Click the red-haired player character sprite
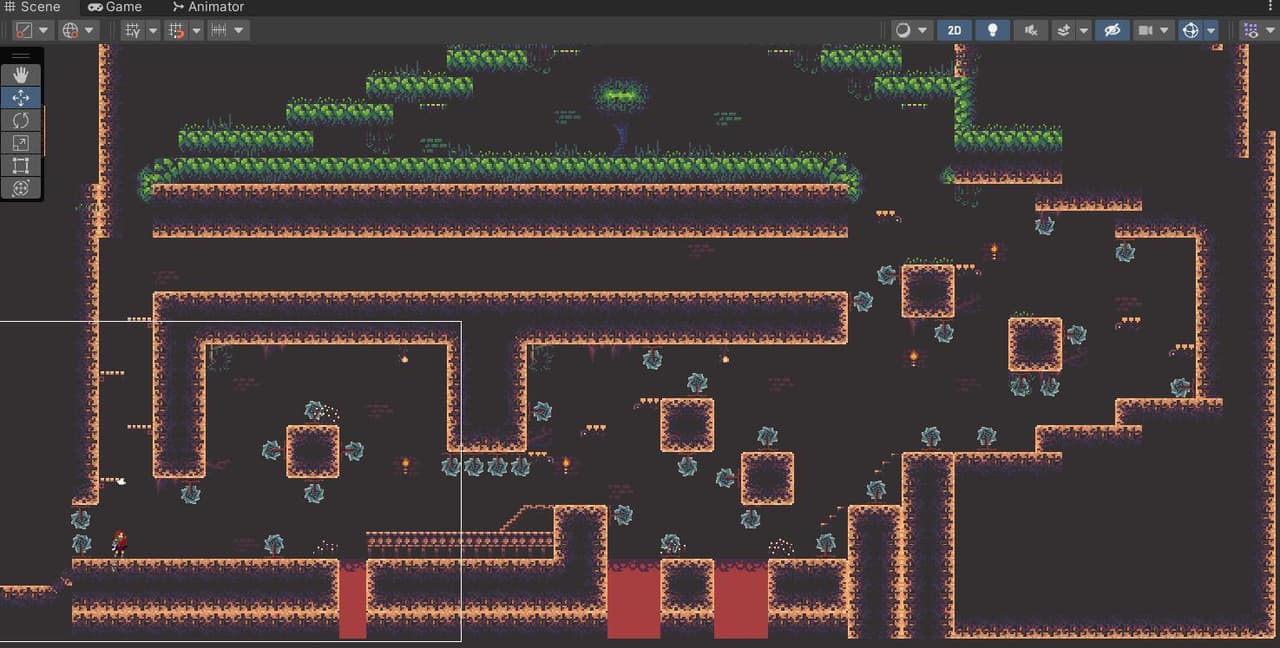 120,543
